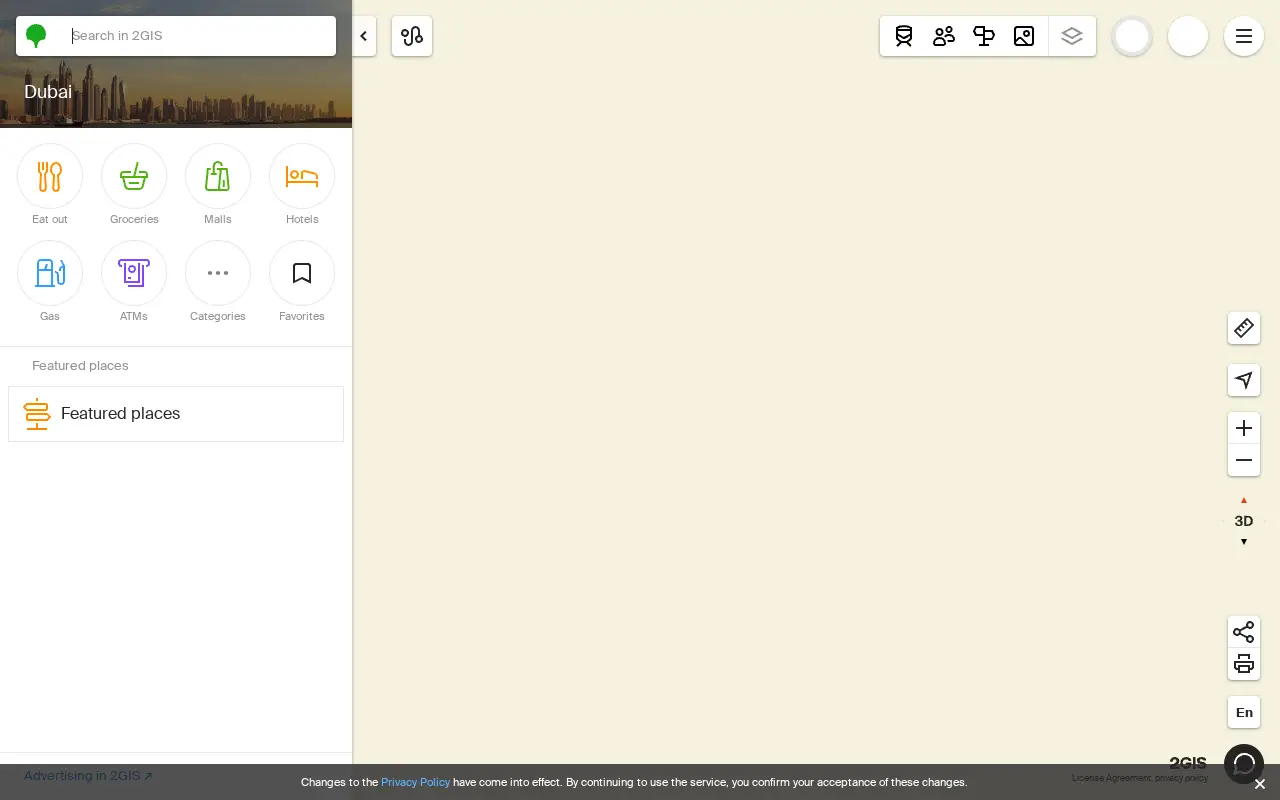The image size is (1280, 800).
Task: Tilt map with red up arrow
Action: [1244, 500]
